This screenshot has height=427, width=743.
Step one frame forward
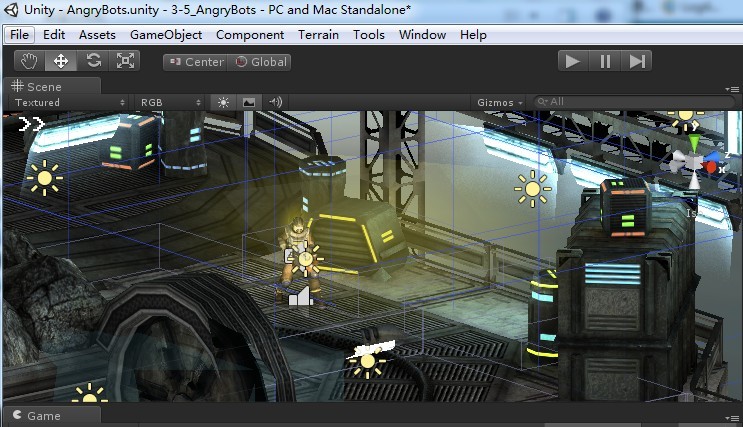(636, 61)
